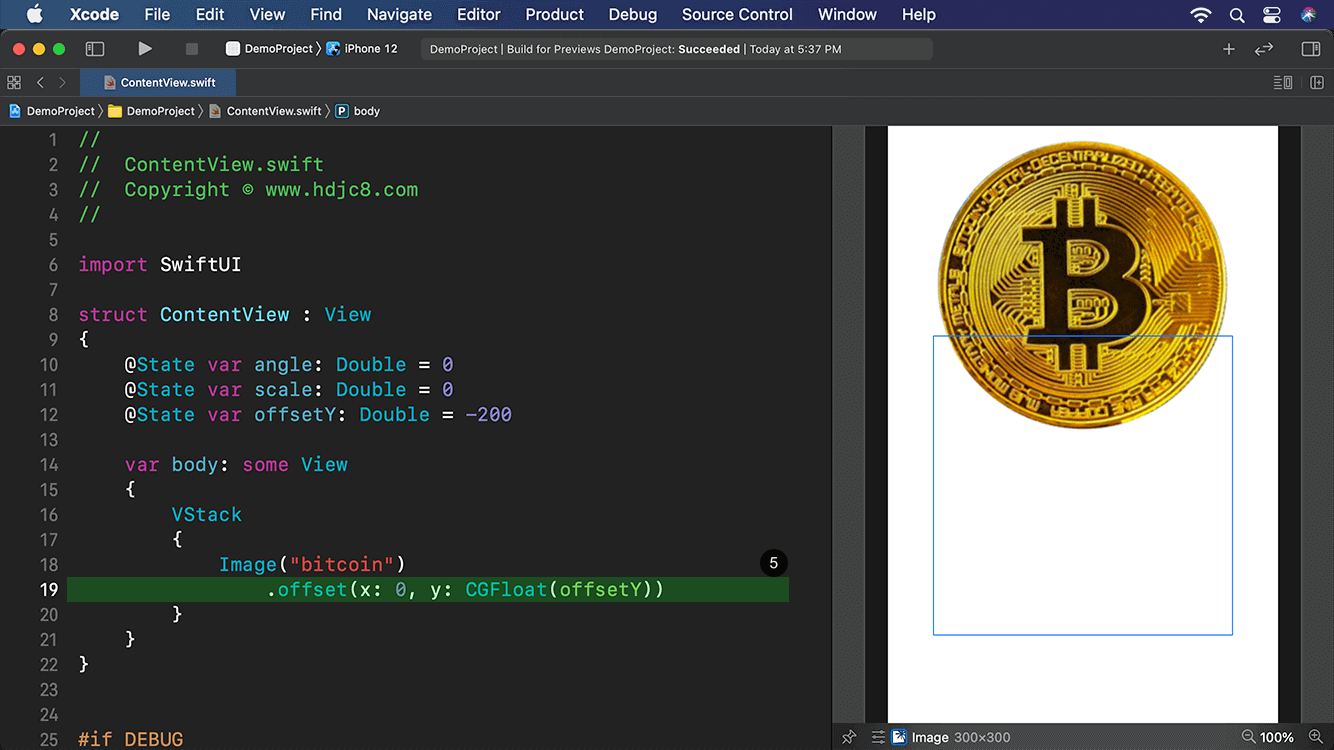1334x750 pixels.
Task: Add an editor on the right
Action: pos(1316,82)
